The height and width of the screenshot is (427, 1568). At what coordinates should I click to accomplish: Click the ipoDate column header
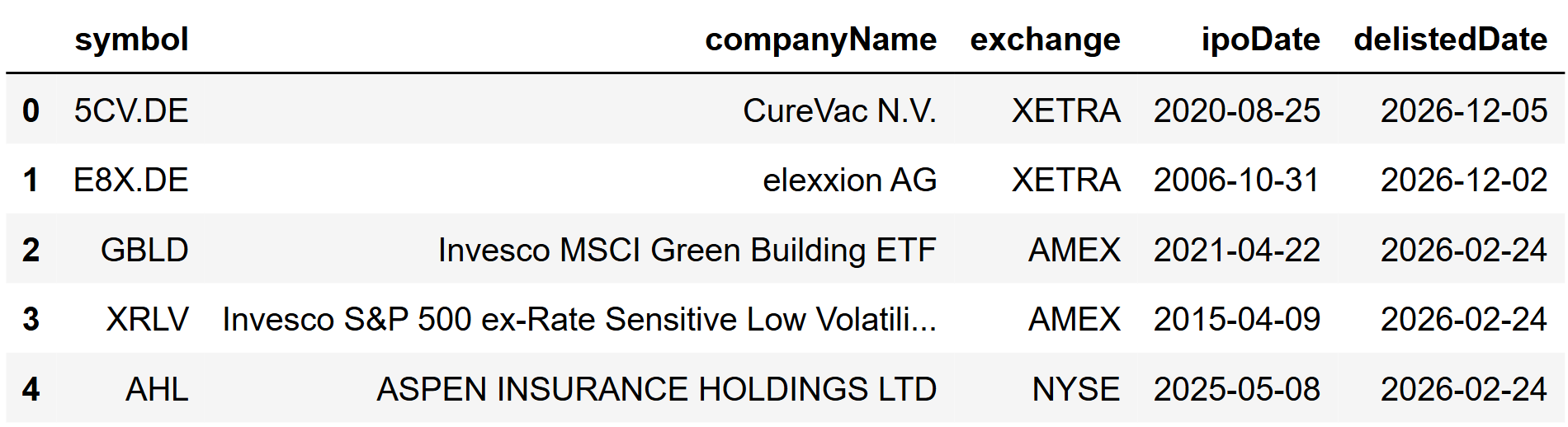1260,40
